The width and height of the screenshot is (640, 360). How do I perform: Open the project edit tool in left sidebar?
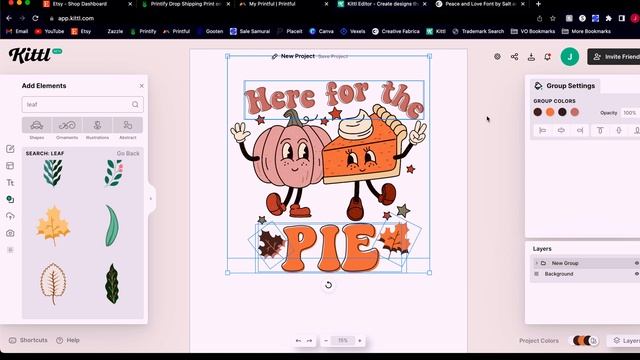[x=10, y=149]
